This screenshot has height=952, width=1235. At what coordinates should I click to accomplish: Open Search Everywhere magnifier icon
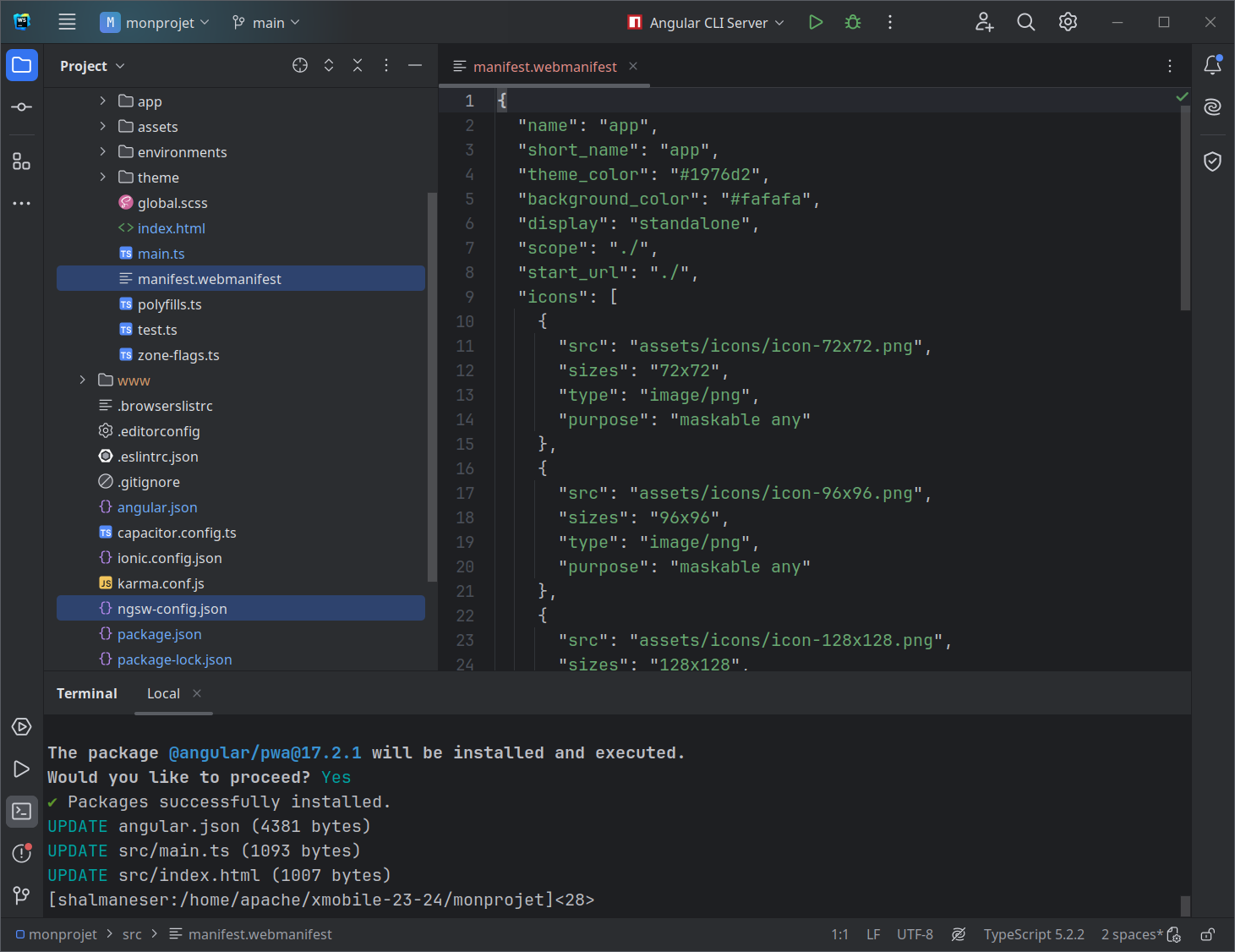pyautogui.click(x=1025, y=23)
